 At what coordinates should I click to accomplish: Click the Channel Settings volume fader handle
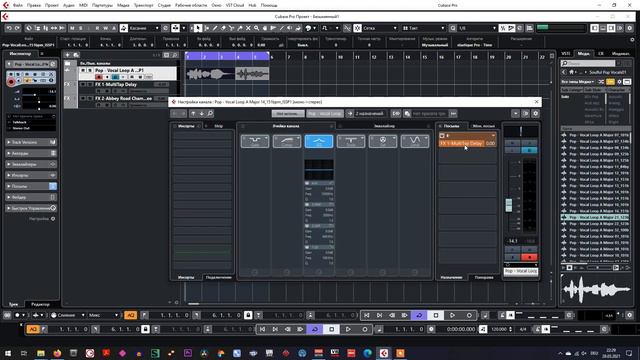(x=509, y=205)
